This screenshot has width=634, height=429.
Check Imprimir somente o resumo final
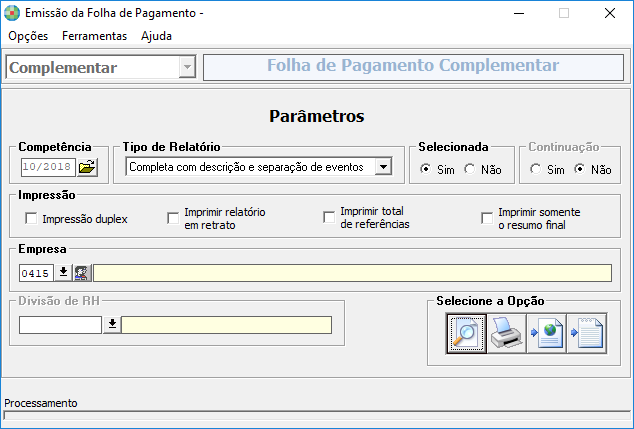click(x=487, y=218)
